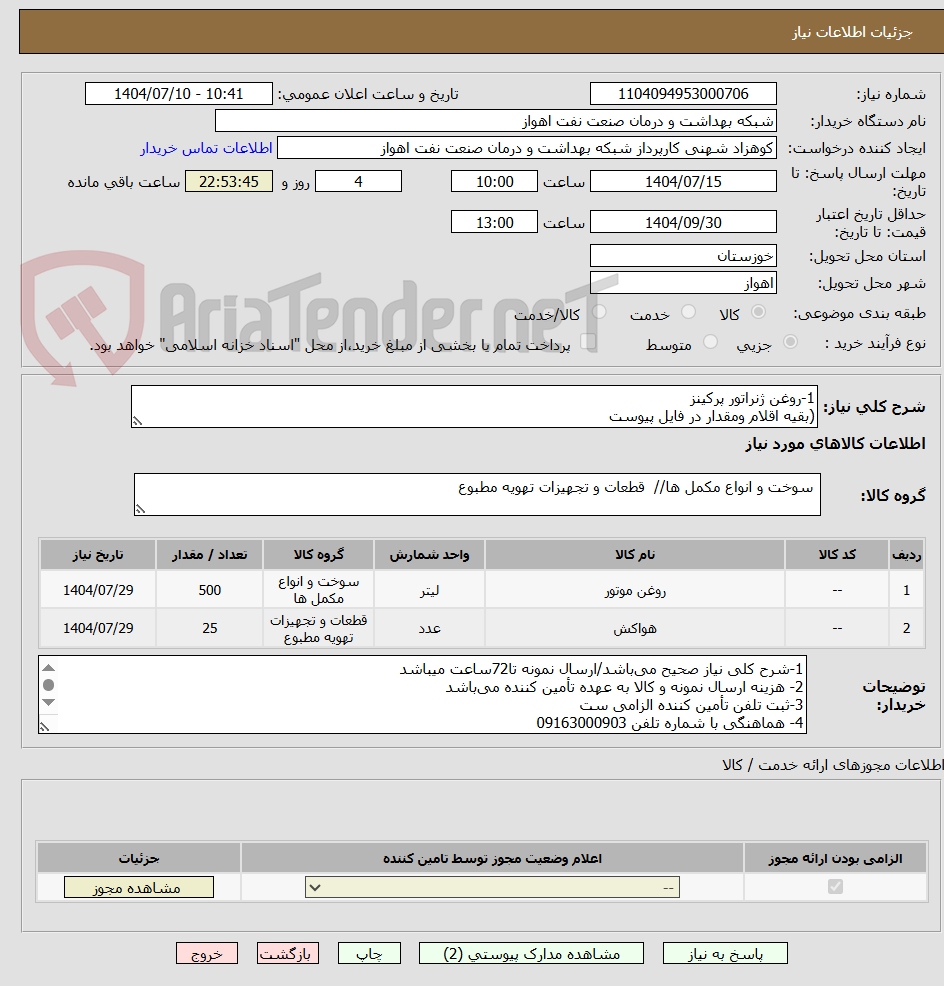Click the scrollbar thumb of the توضیحات field
The width and height of the screenshot is (944, 986).
(48, 685)
